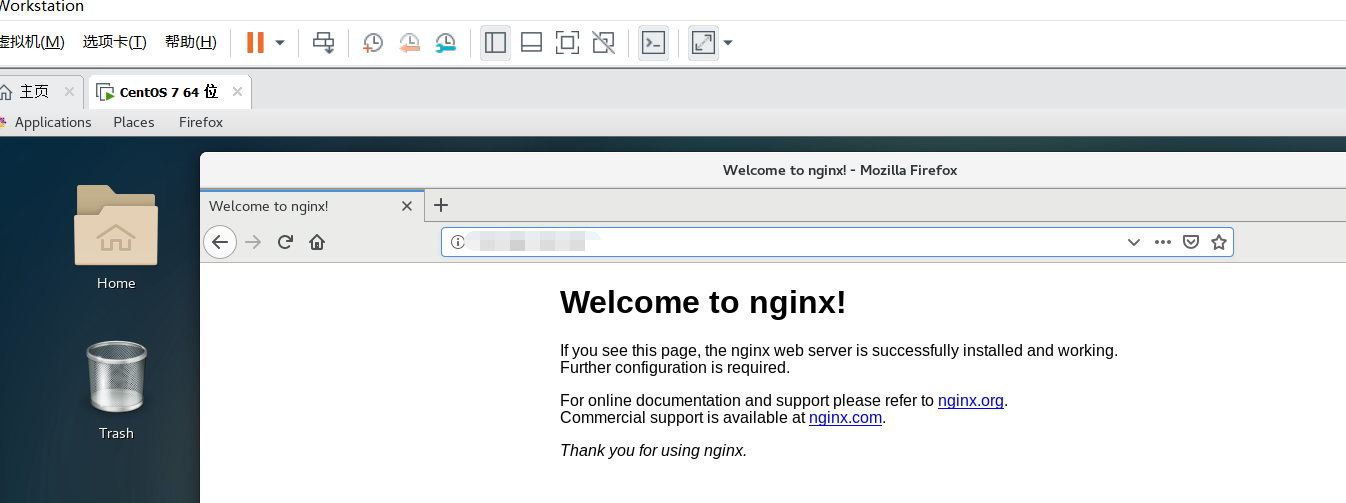Show site information icon in address bar
This screenshot has width=1346, height=503.
click(457, 242)
